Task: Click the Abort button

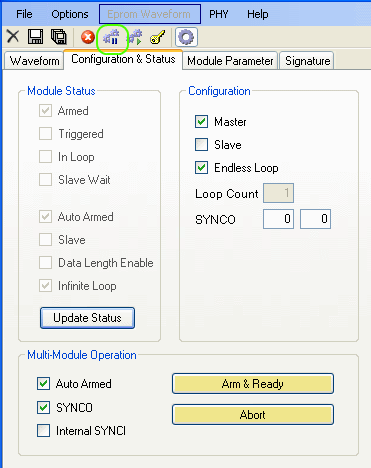Action: pos(253,415)
